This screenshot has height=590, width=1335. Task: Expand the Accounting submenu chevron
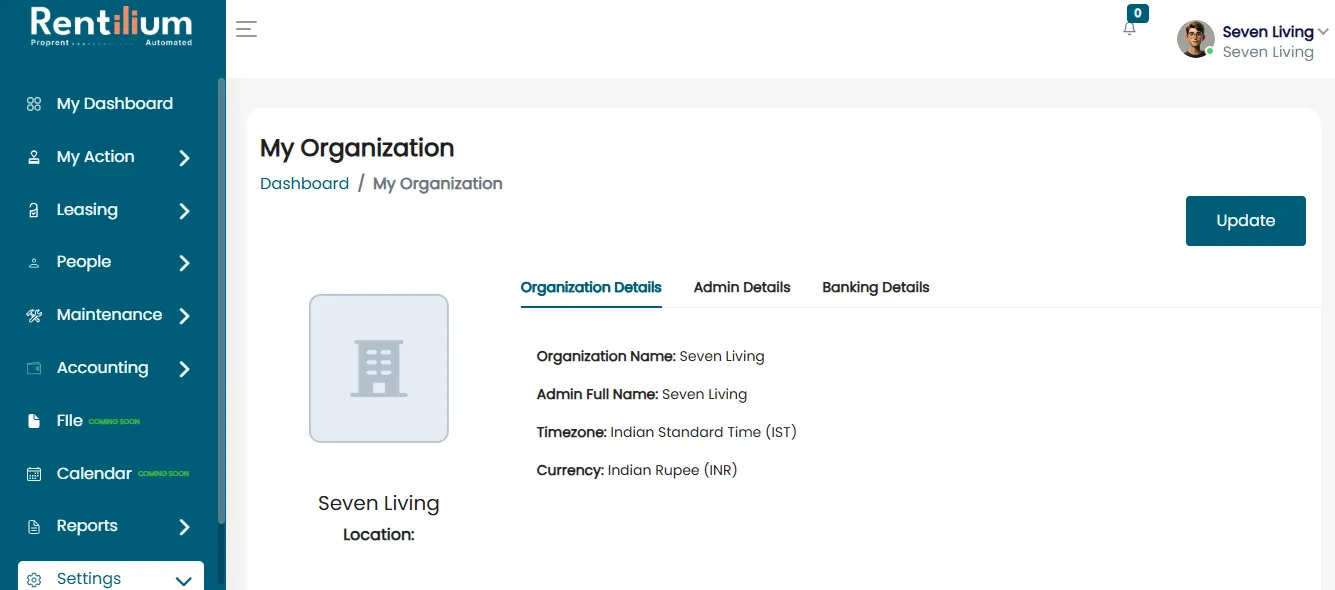[x=184, y=369]
